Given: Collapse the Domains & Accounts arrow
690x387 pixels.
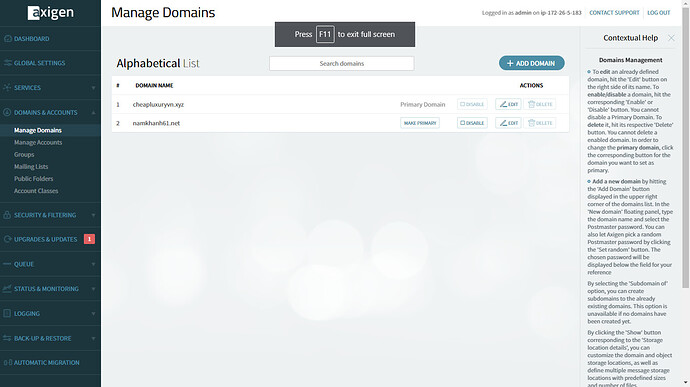Looking at the screenshot, I should tap(93, 113).
